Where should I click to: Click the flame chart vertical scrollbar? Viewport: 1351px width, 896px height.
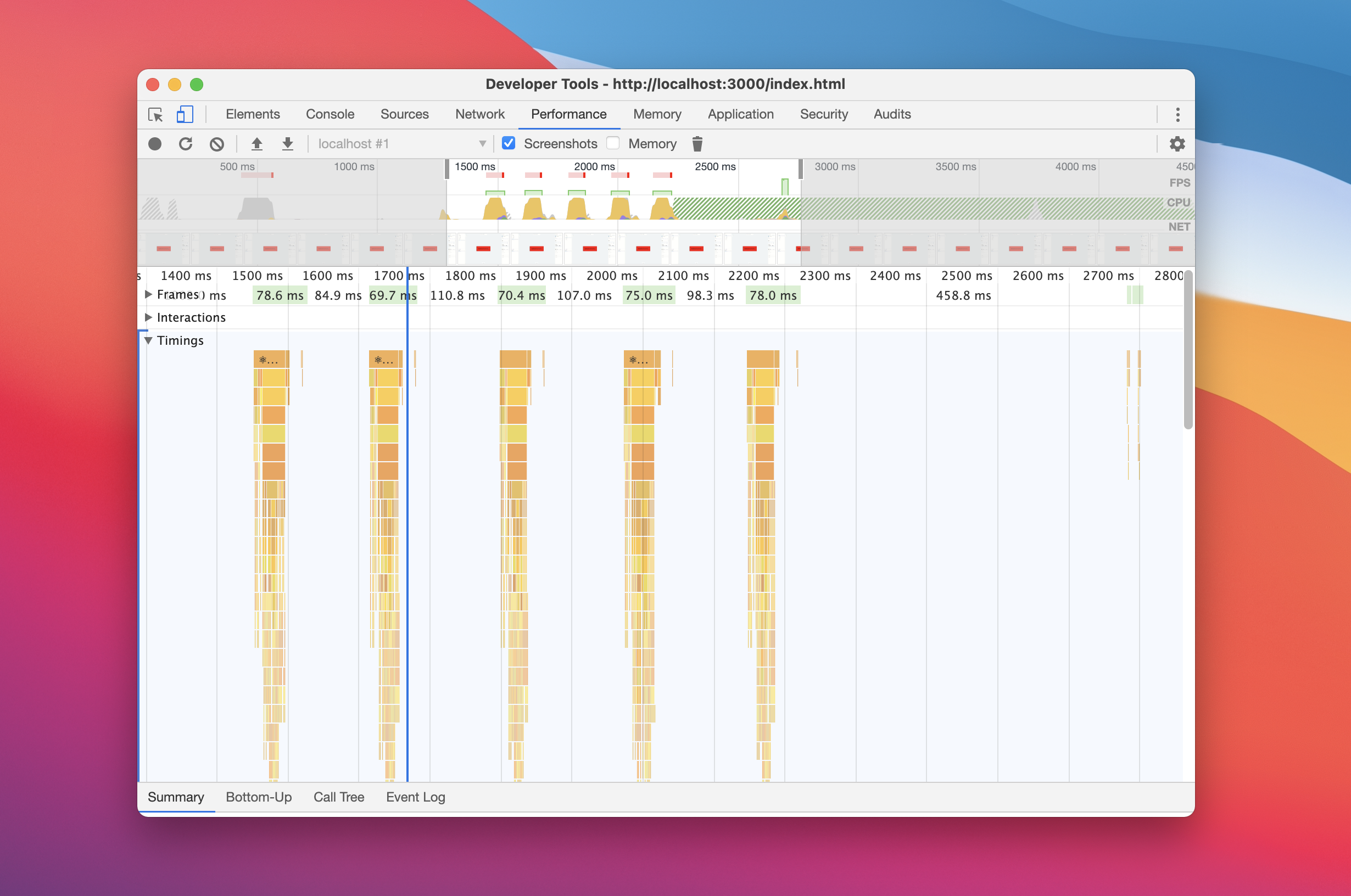(1188, 350)
